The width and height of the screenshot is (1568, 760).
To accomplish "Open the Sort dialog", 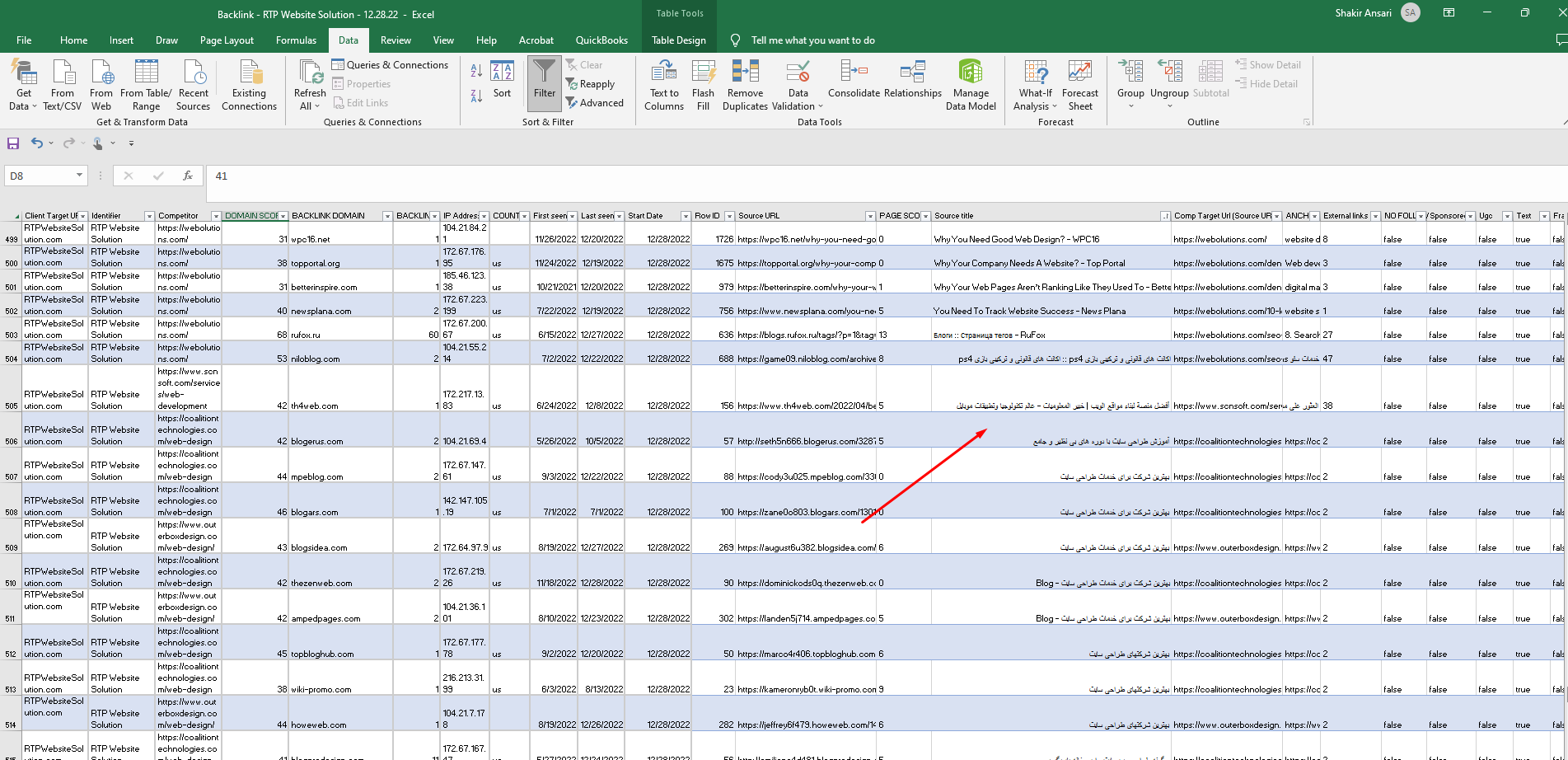I will pos(502,80).
